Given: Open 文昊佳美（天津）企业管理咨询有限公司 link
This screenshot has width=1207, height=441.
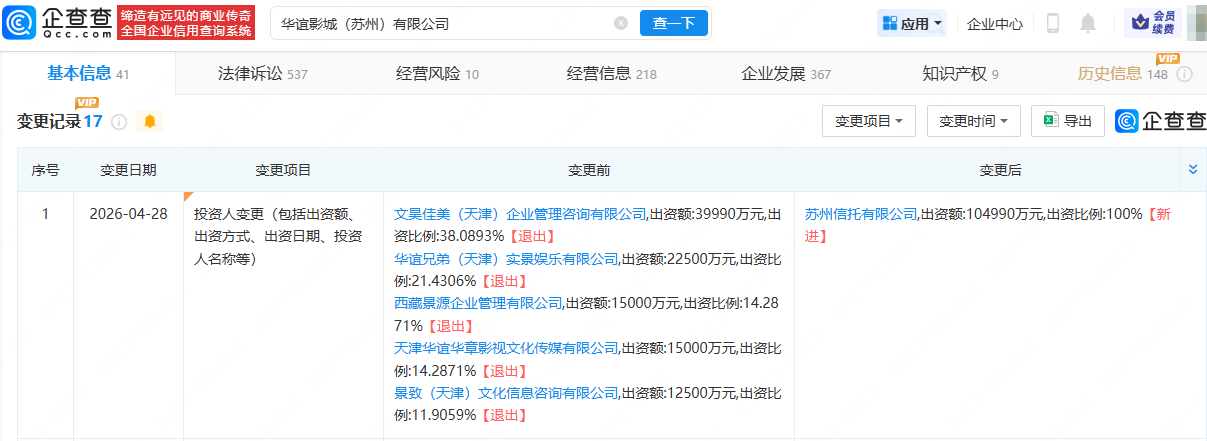Looking at the screenshot, I should tap(521, 213).
